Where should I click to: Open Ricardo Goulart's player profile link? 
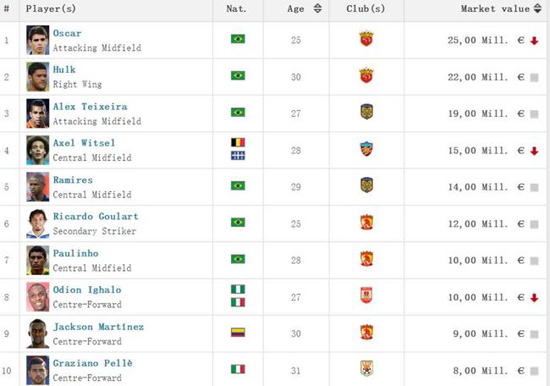pyautogui.click(x=96, y=217)
